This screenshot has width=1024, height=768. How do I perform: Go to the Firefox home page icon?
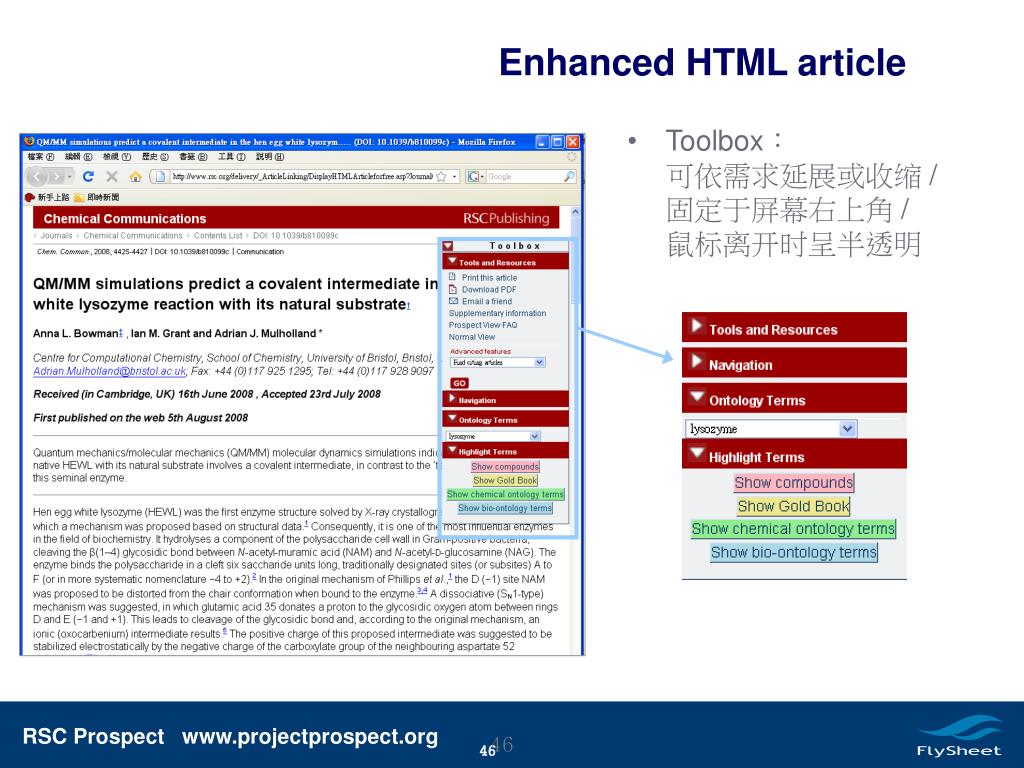pos(135,176)
